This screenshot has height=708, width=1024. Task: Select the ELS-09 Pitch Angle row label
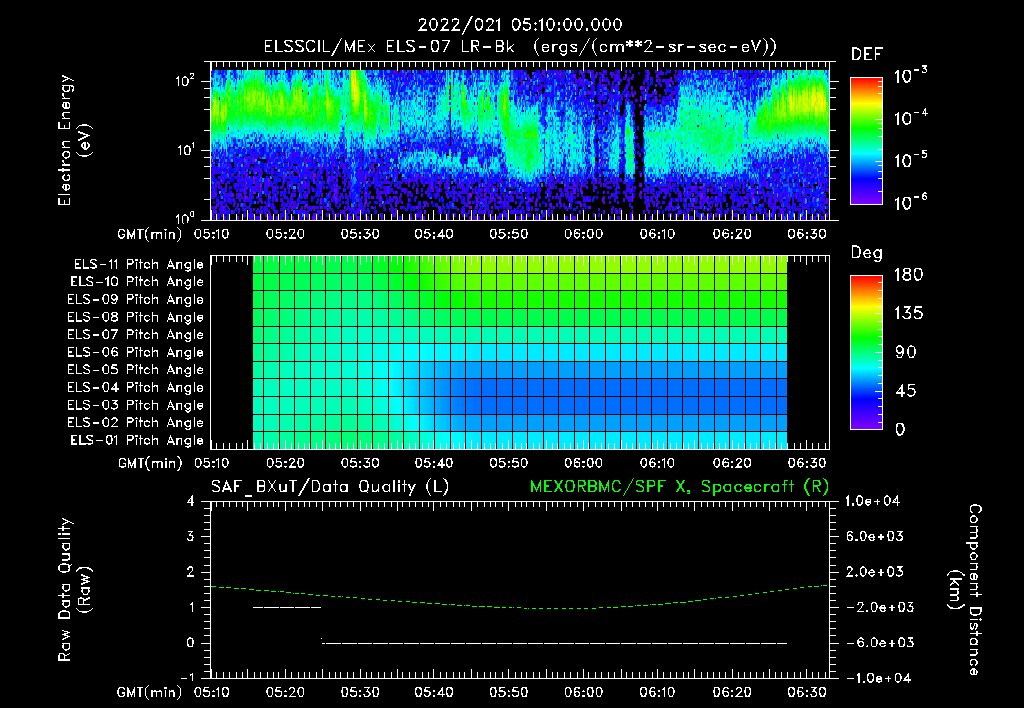click(x=136, y=299)
